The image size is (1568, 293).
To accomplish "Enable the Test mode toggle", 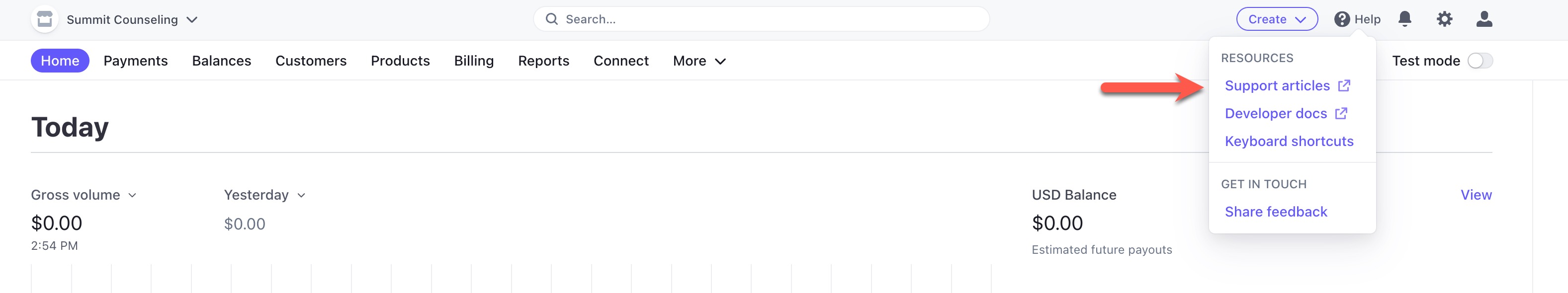I will point(1480,61).
